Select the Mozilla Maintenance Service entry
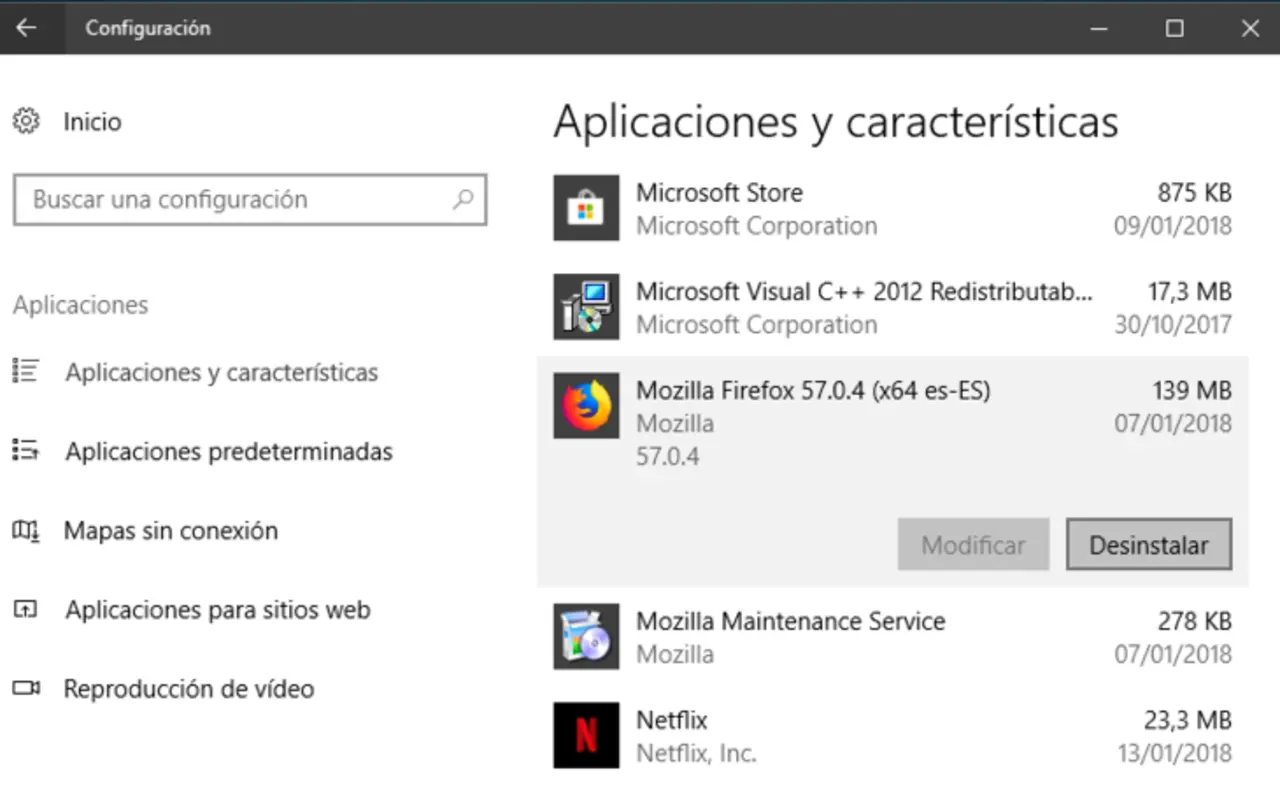 click(x=791, y=621)
